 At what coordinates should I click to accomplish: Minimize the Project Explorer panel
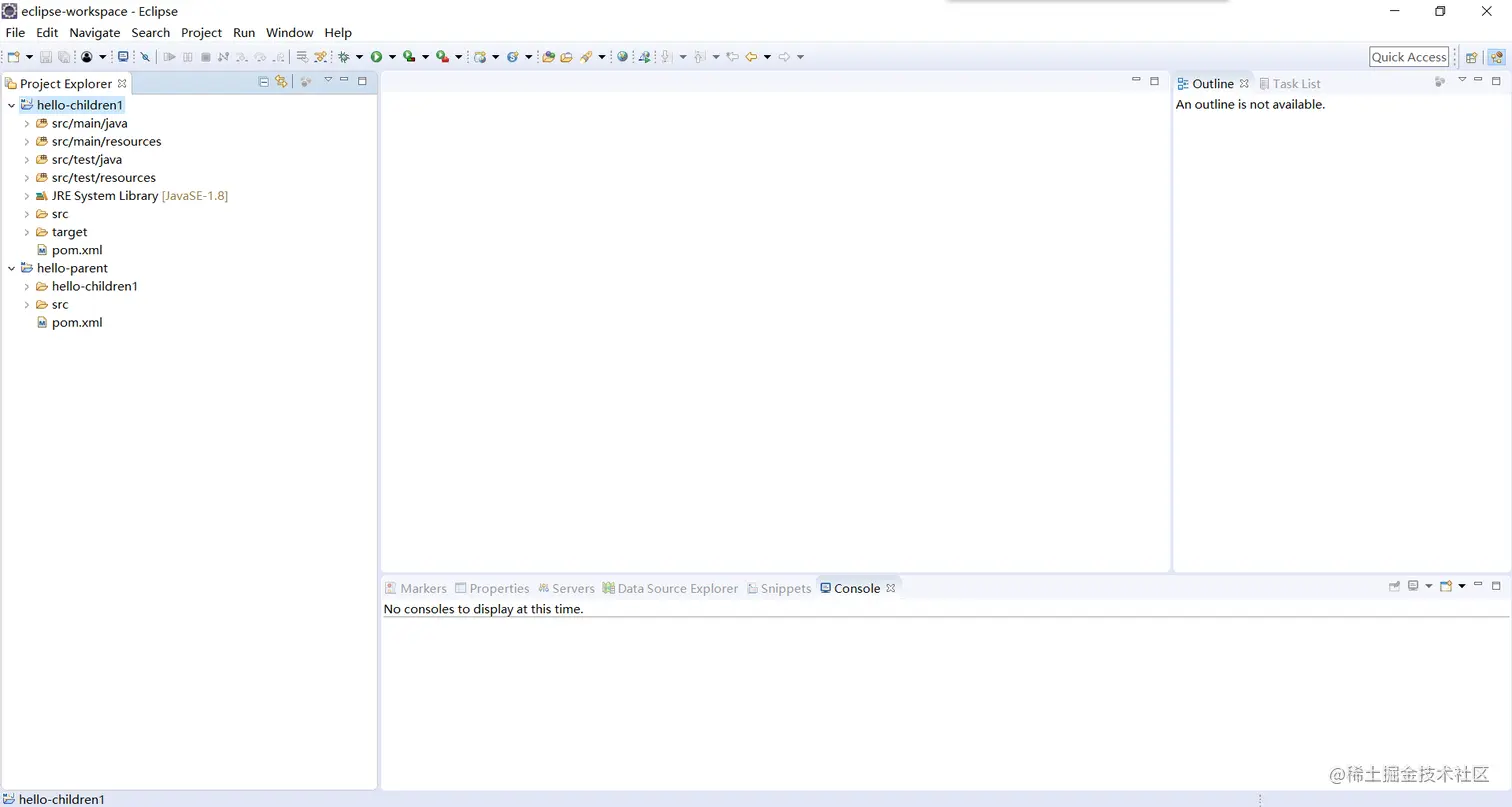coord(344,79)
